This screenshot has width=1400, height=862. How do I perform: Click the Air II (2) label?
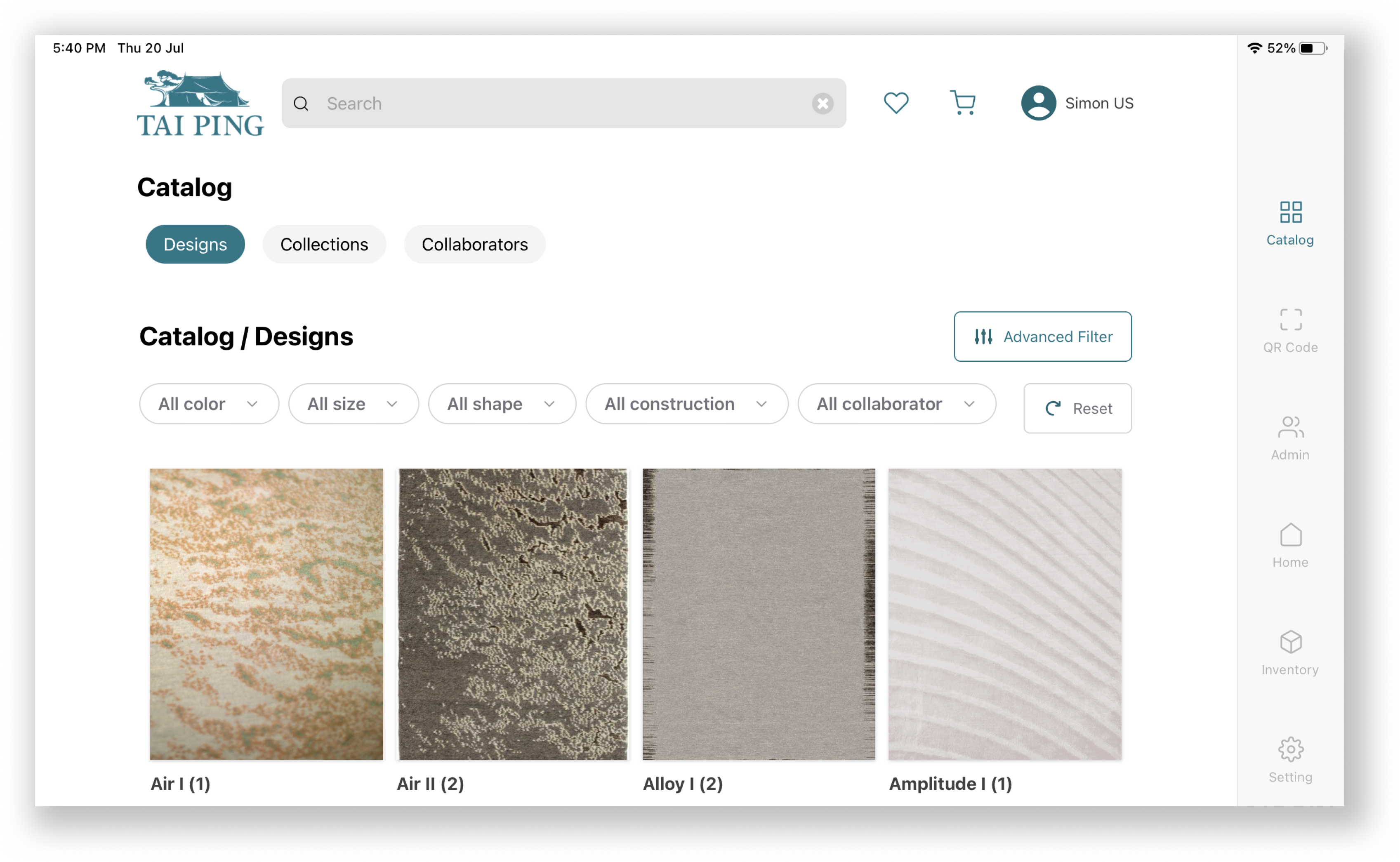tap(430, 784)
